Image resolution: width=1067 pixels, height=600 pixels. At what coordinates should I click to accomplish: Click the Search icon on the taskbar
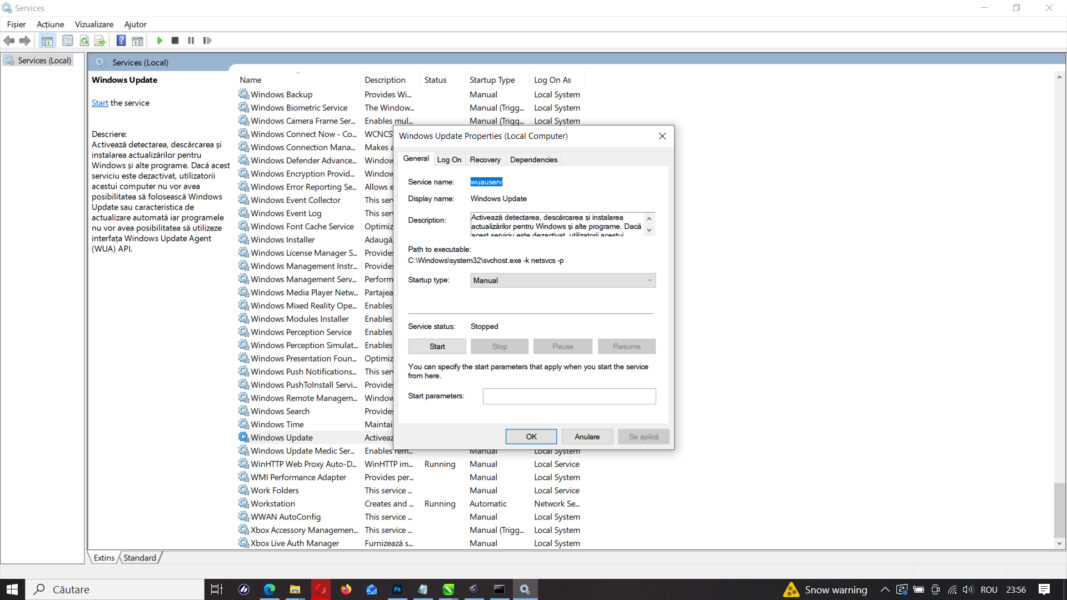click(38, 589)
